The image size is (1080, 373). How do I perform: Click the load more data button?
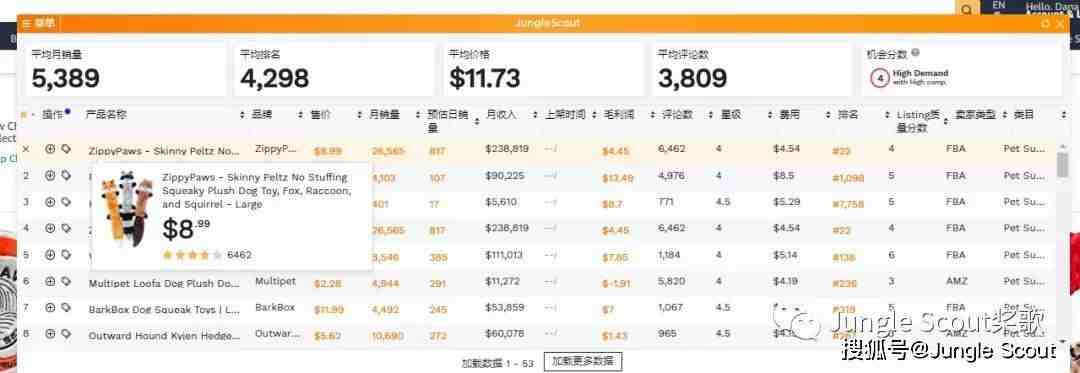coord(583,361)
